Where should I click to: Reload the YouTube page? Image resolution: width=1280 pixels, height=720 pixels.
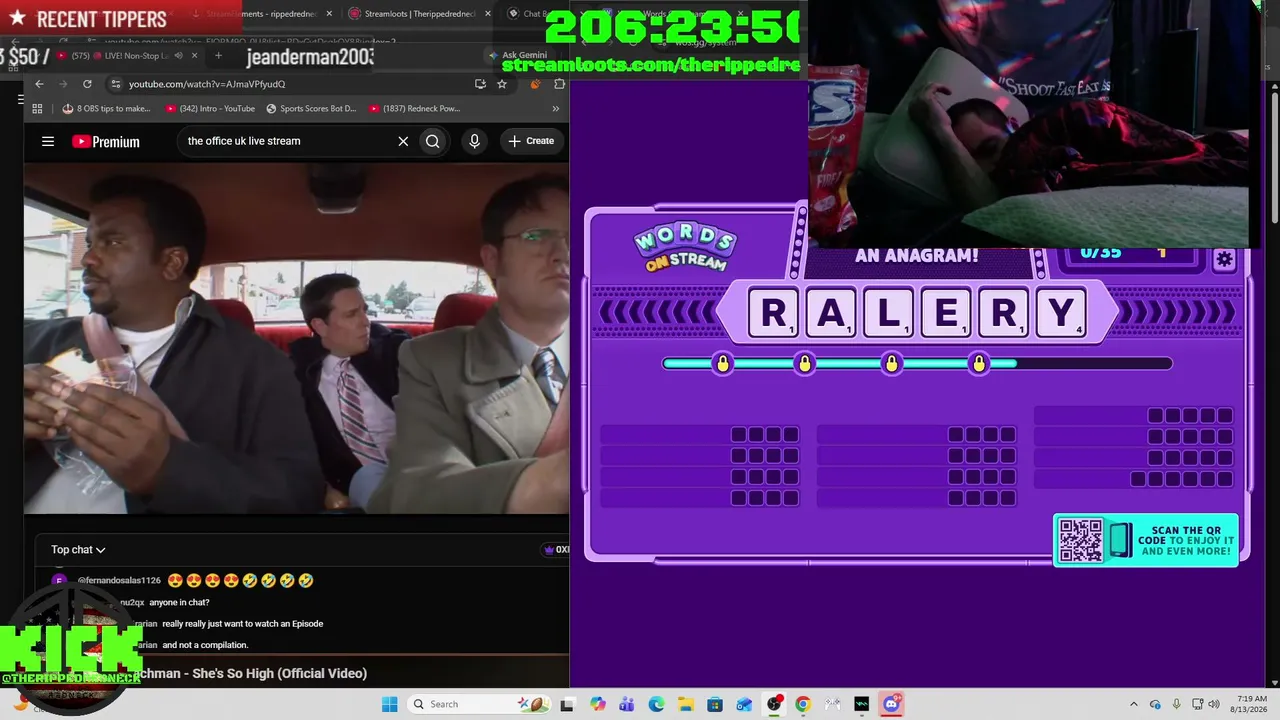tap(87, 84)
